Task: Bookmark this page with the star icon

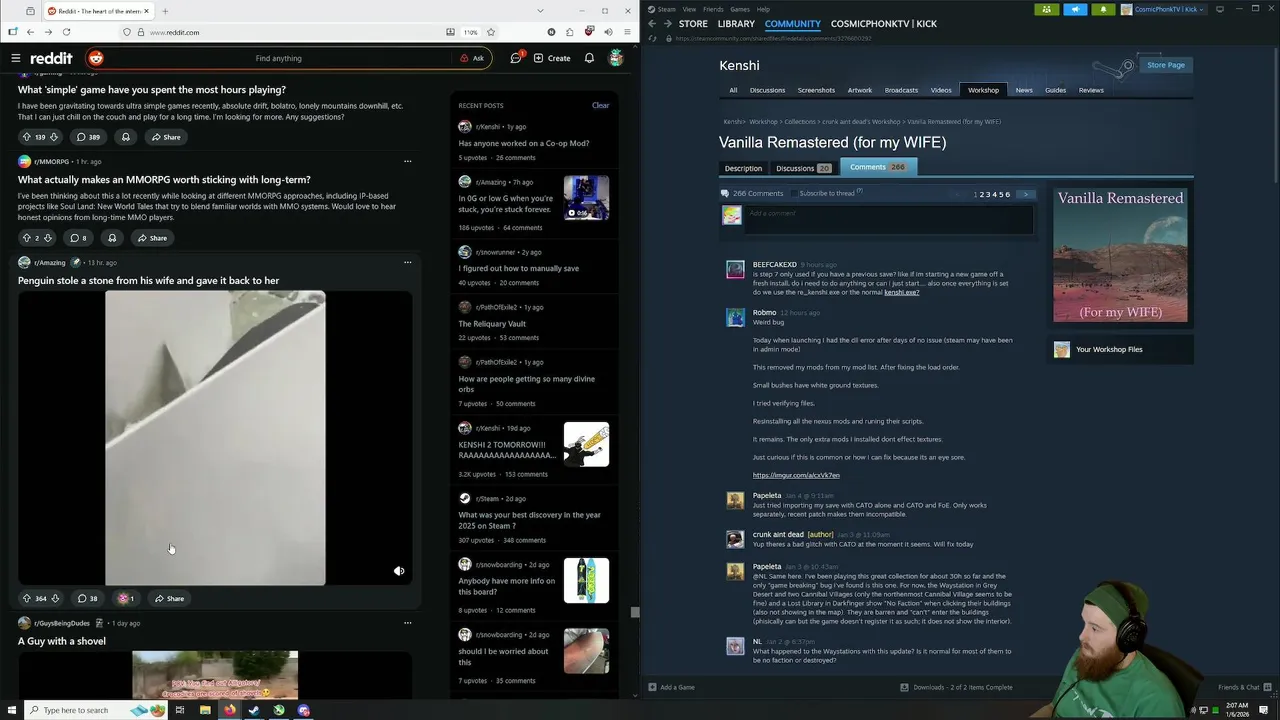Action: coord(491,32)
